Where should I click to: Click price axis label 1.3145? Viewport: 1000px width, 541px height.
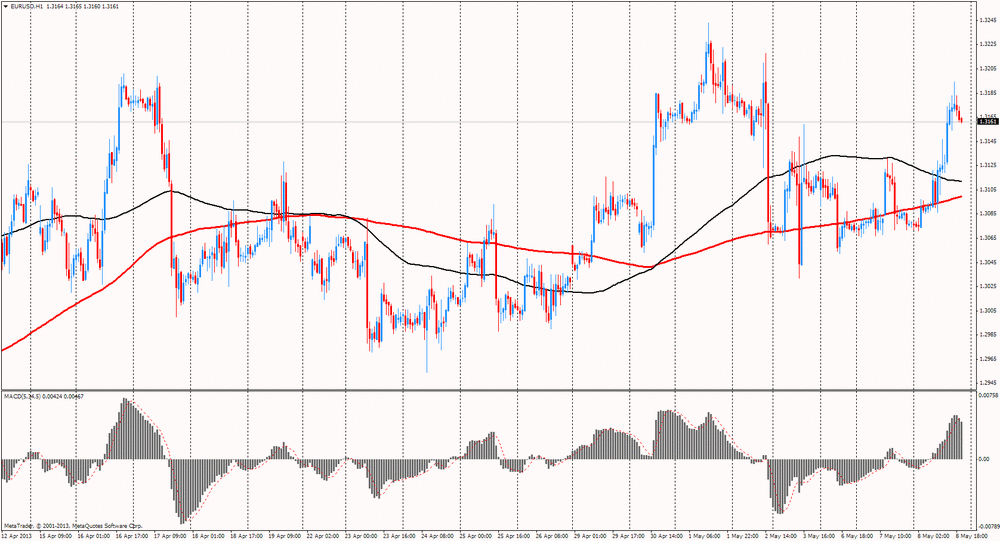coord(987,141)
